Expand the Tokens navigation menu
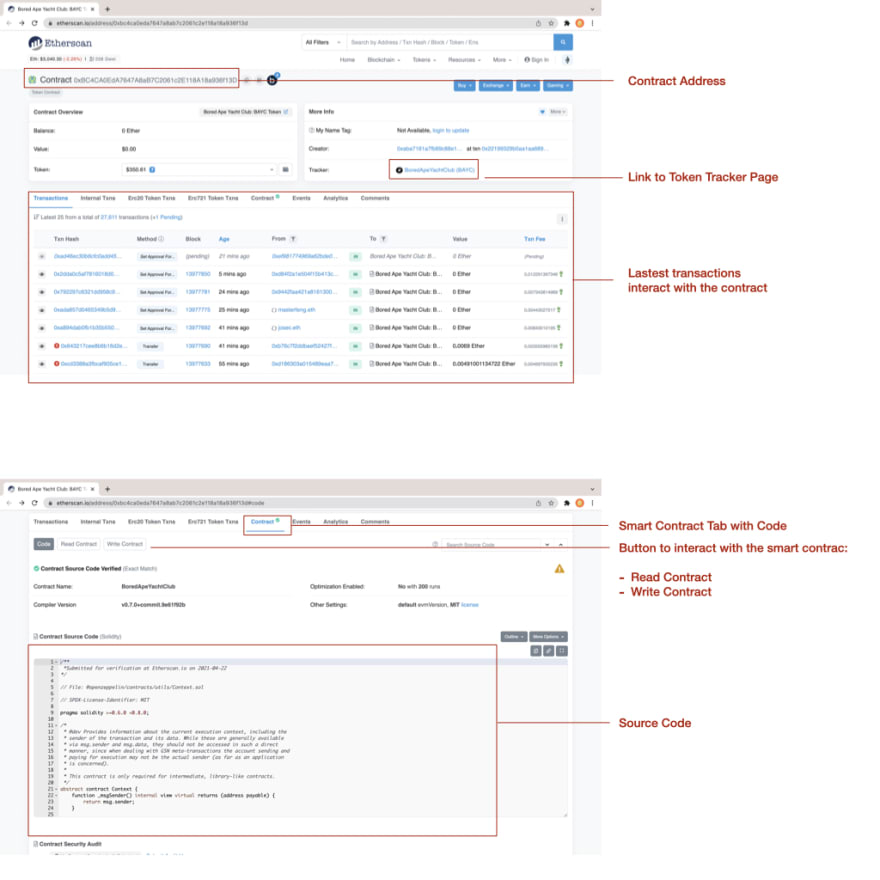 (x=424, y=60)
